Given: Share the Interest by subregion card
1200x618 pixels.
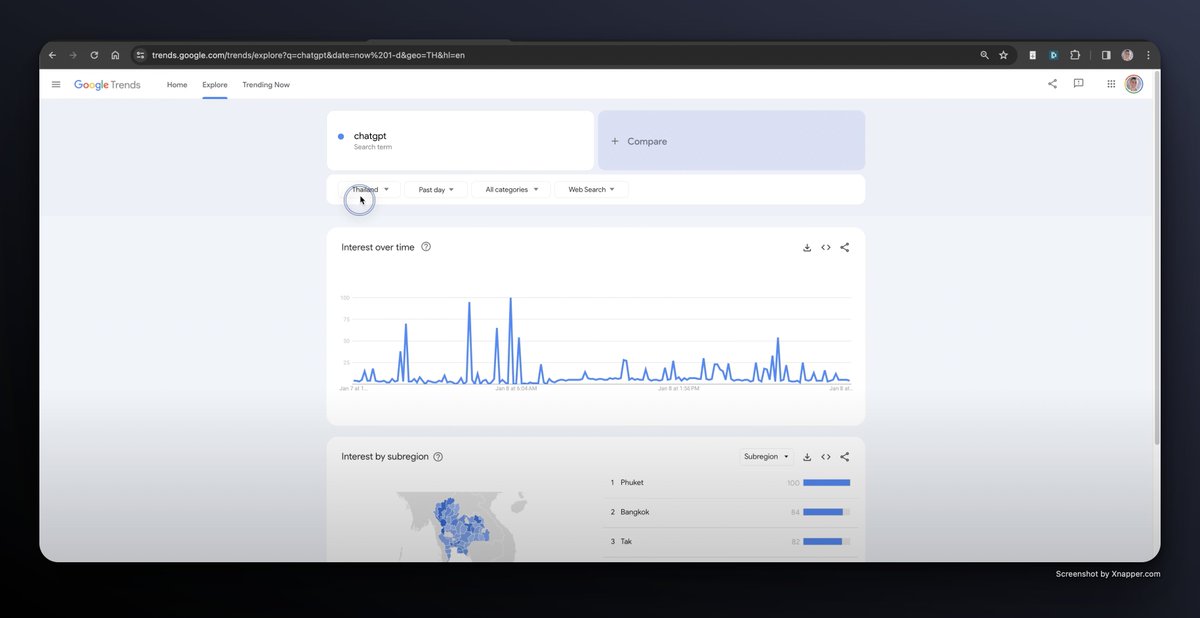Looking at the screenshot, I should point(845,457).
